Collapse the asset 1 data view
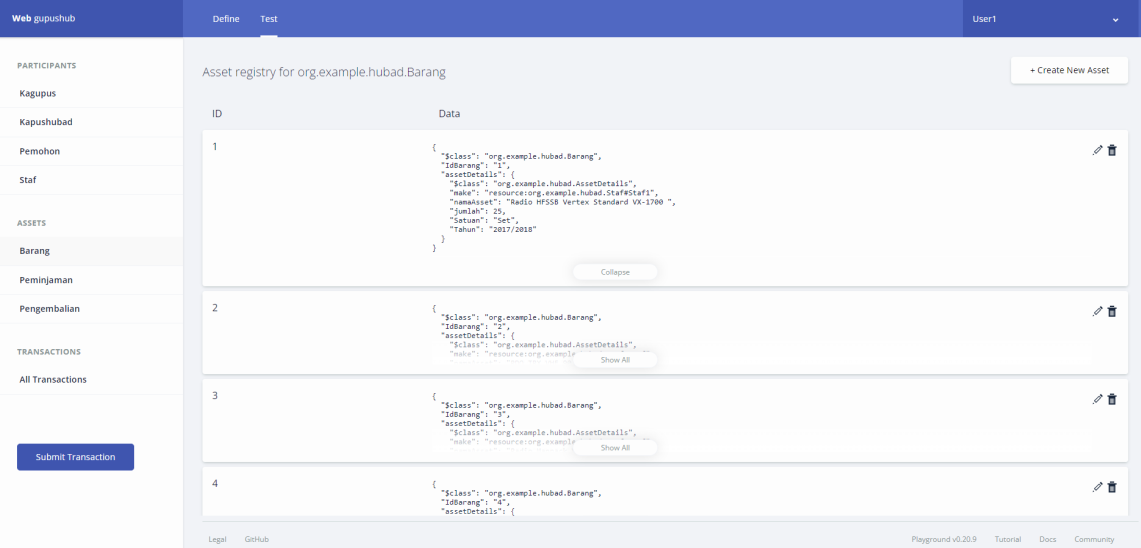The width and height of the screenshot is (1141, 548). click(x=615, y=272)
